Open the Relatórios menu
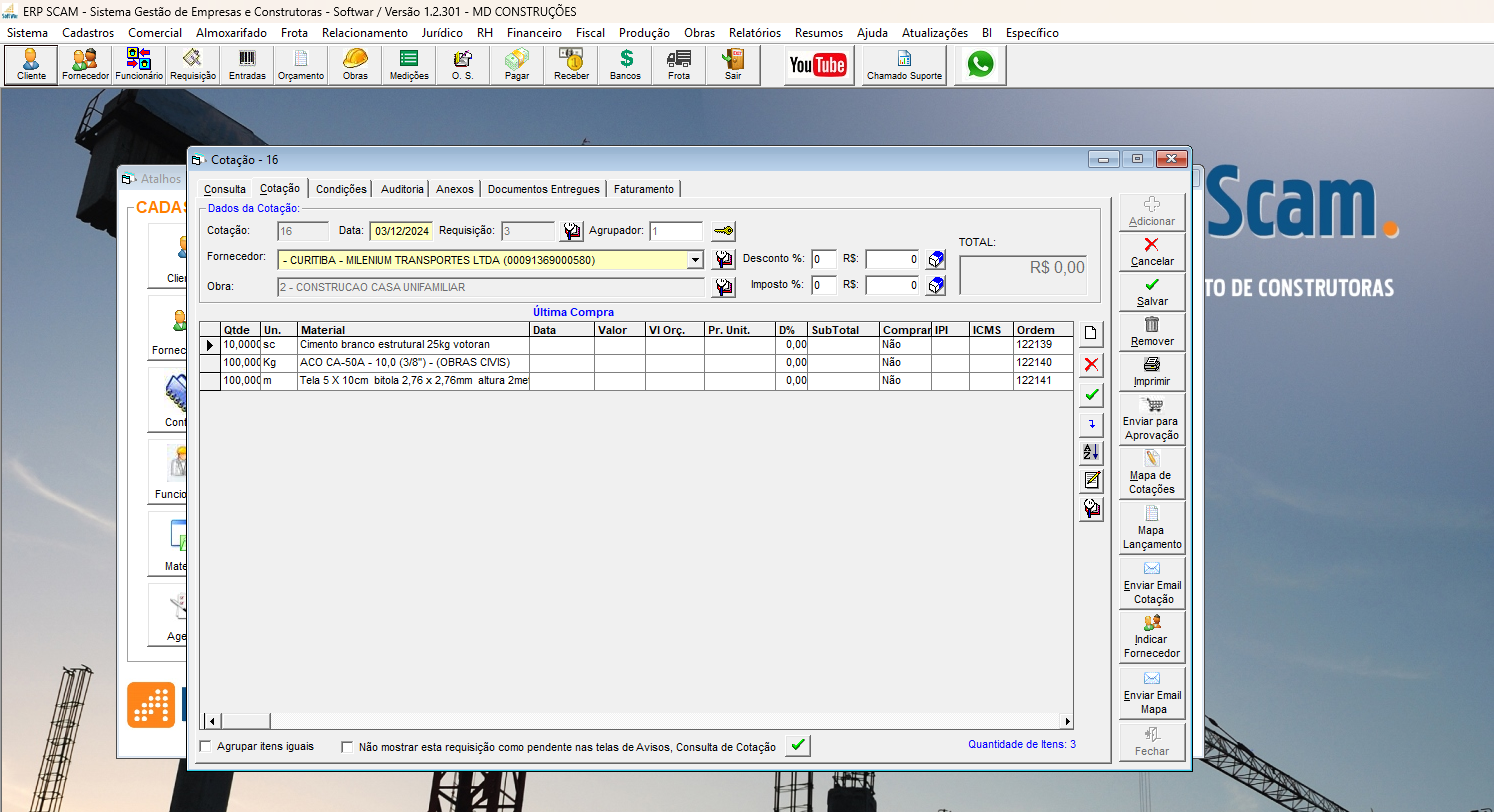This screenshot has width=1494, height=812. point(754,33)
